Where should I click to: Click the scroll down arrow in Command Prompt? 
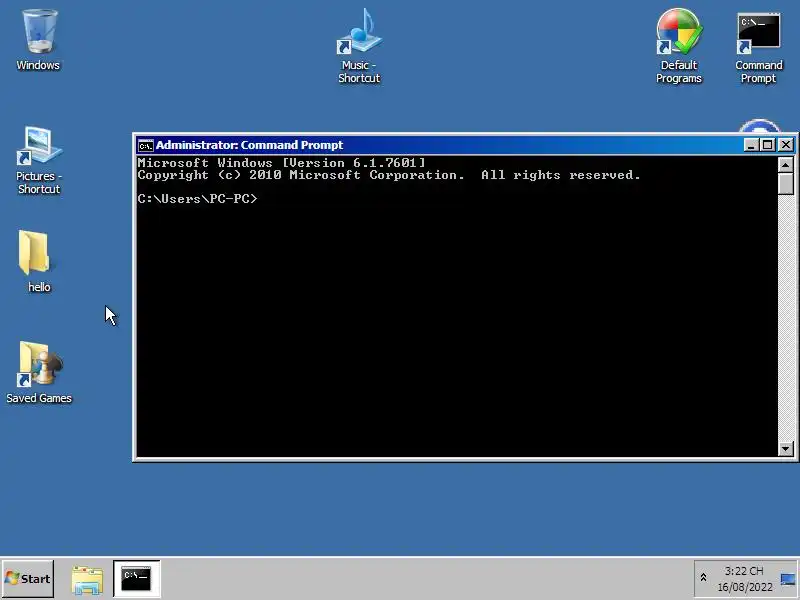point(786,449)
